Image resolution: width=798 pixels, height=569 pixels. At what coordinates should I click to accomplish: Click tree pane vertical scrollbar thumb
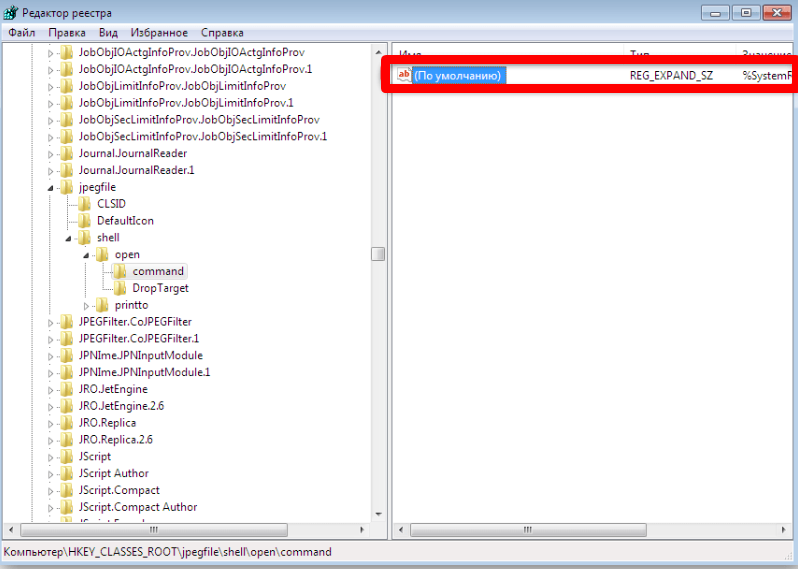378,253
